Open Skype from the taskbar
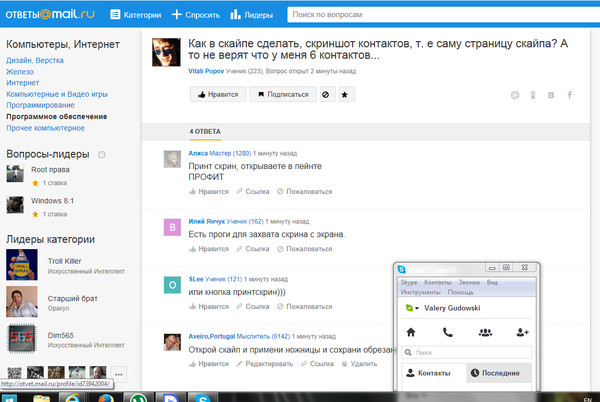The height and width of the screenshot is (402, 600). [202, 398]
